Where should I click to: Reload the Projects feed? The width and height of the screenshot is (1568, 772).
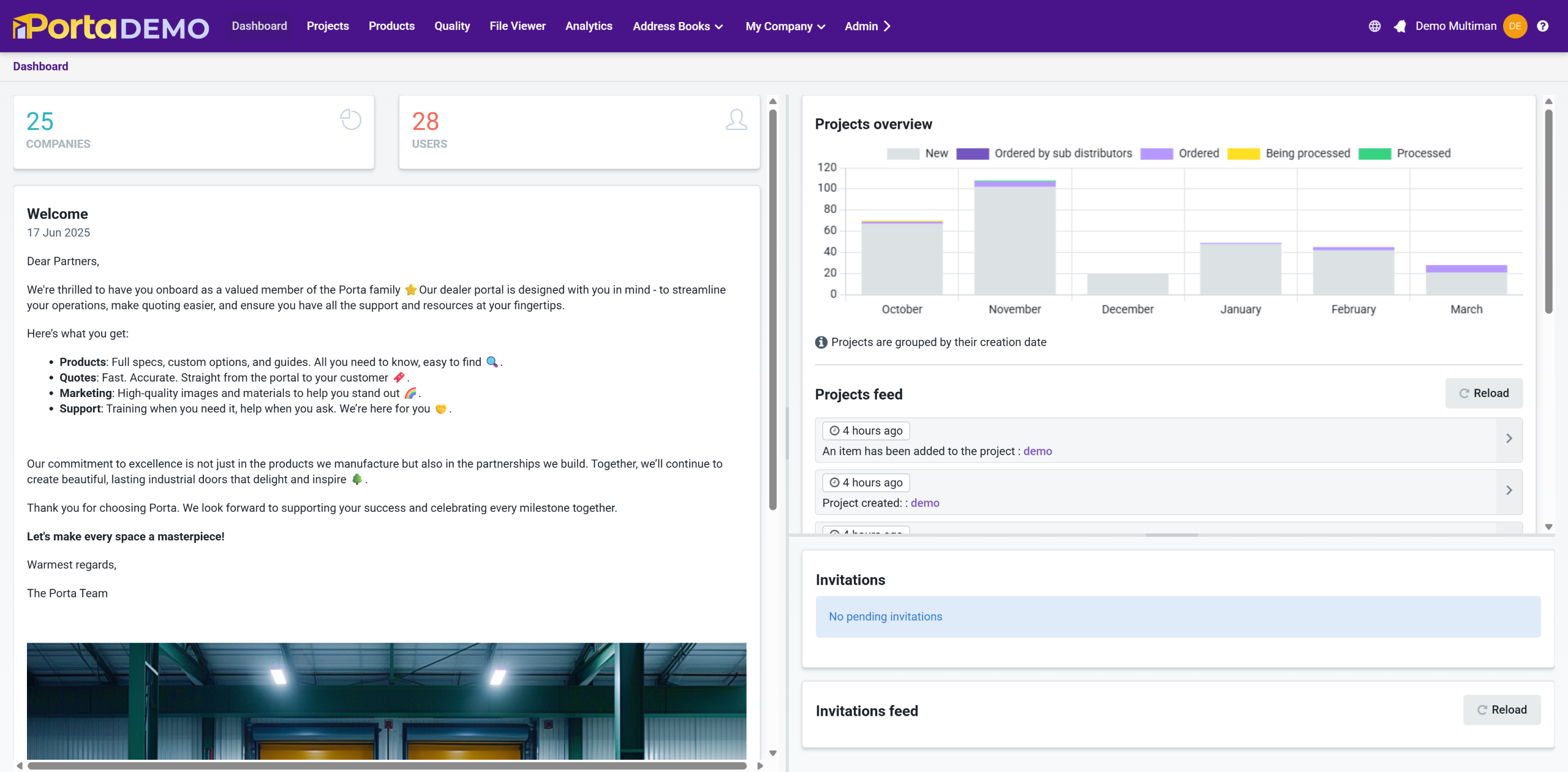1483,393
